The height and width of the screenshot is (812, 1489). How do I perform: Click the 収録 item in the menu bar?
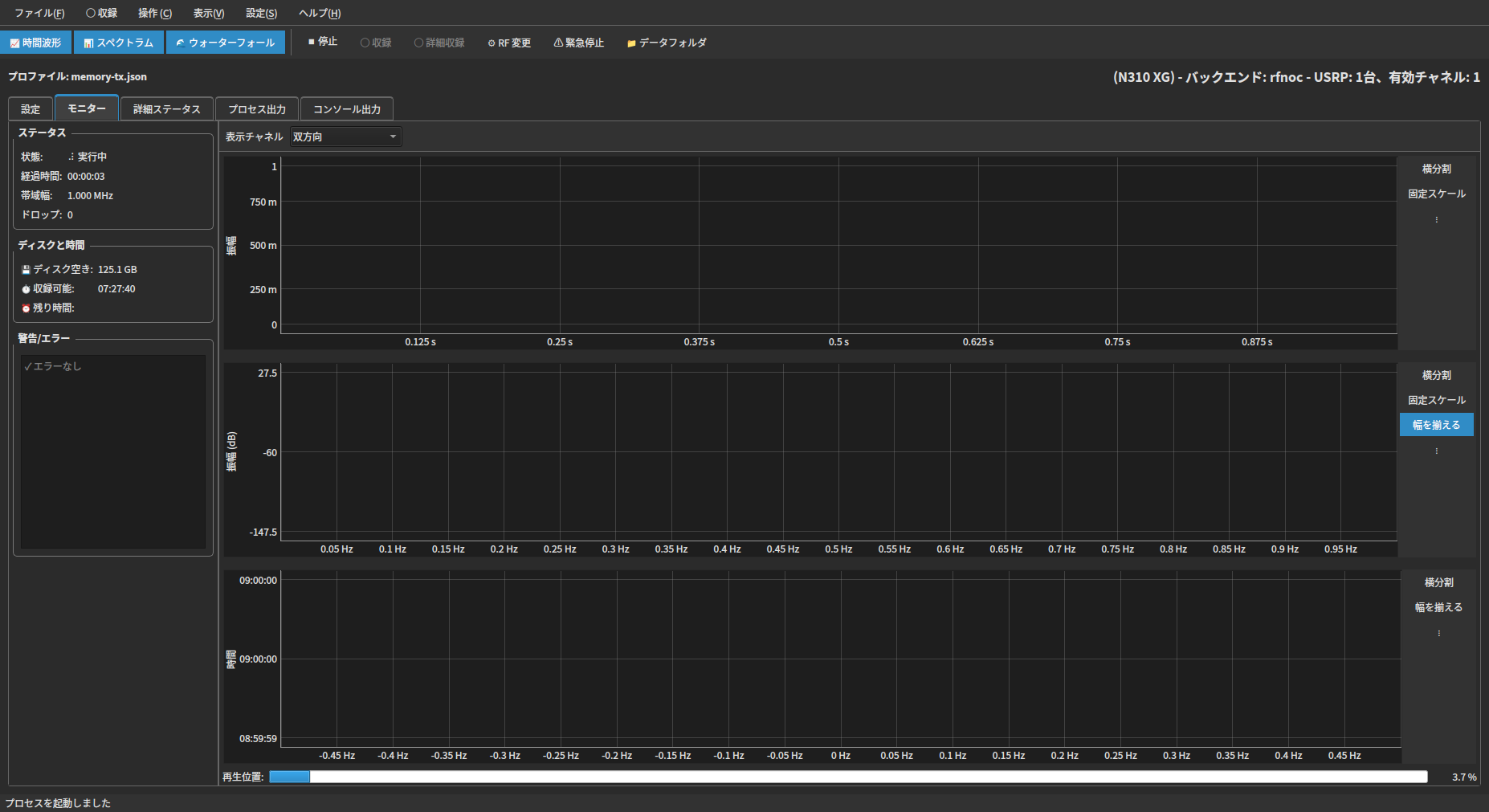tap(102, 13)
